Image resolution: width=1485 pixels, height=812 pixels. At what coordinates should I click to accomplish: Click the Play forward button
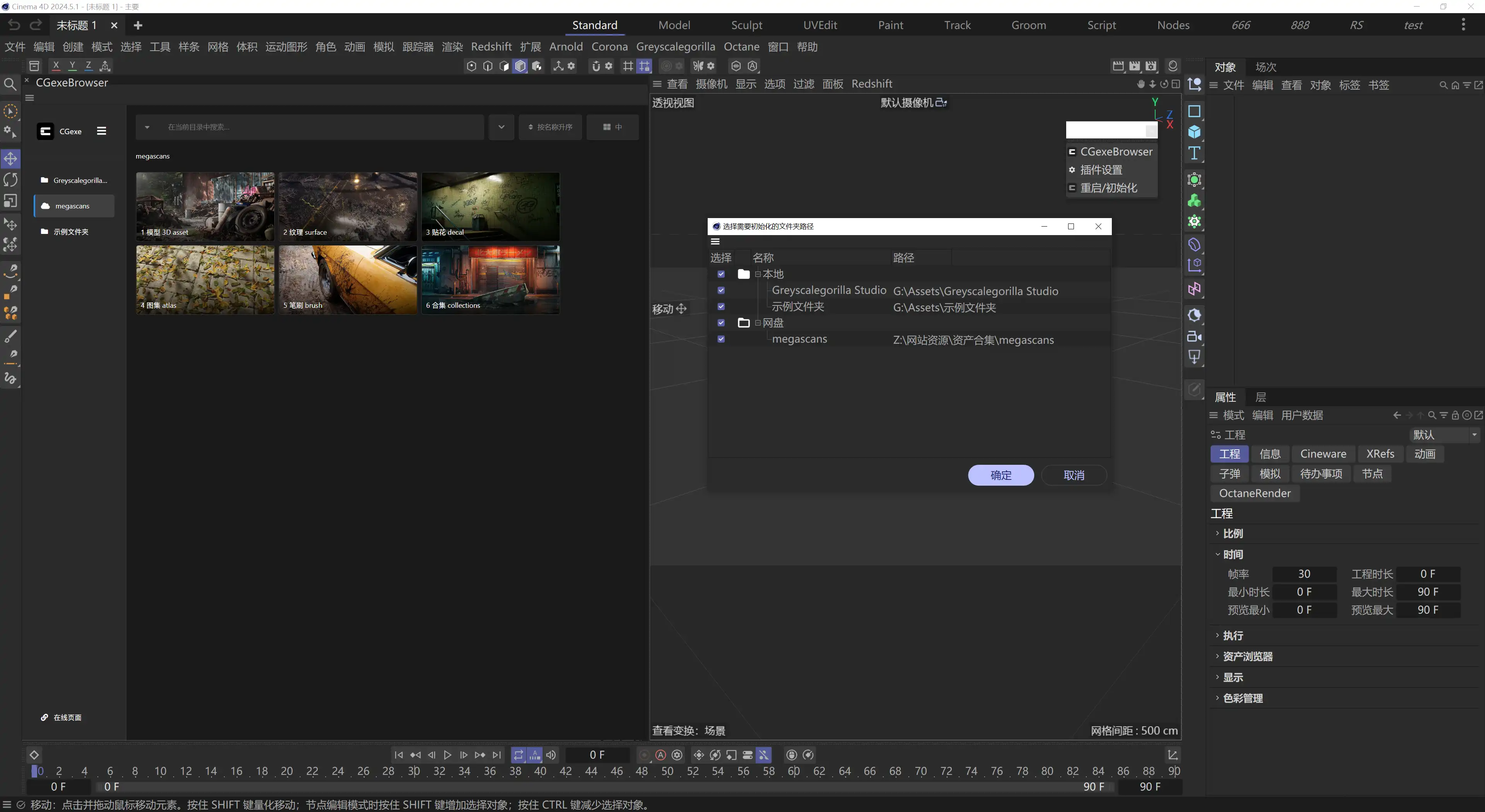[x=447, y=755]
